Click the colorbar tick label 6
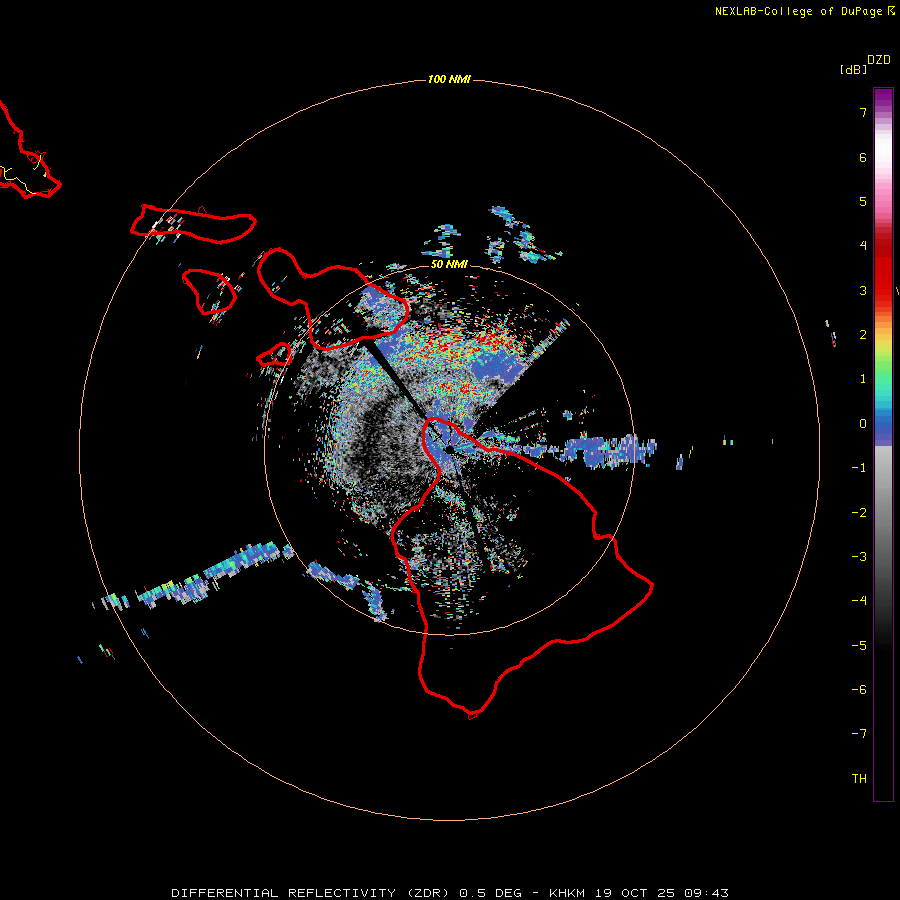 point(863,157)
